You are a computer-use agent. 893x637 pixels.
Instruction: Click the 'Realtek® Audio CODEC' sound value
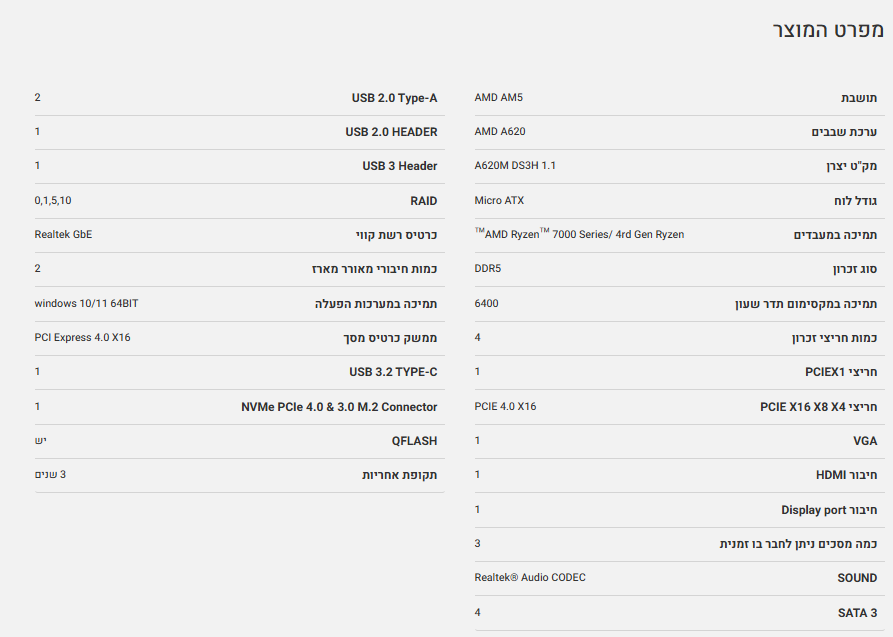point(530,578)
